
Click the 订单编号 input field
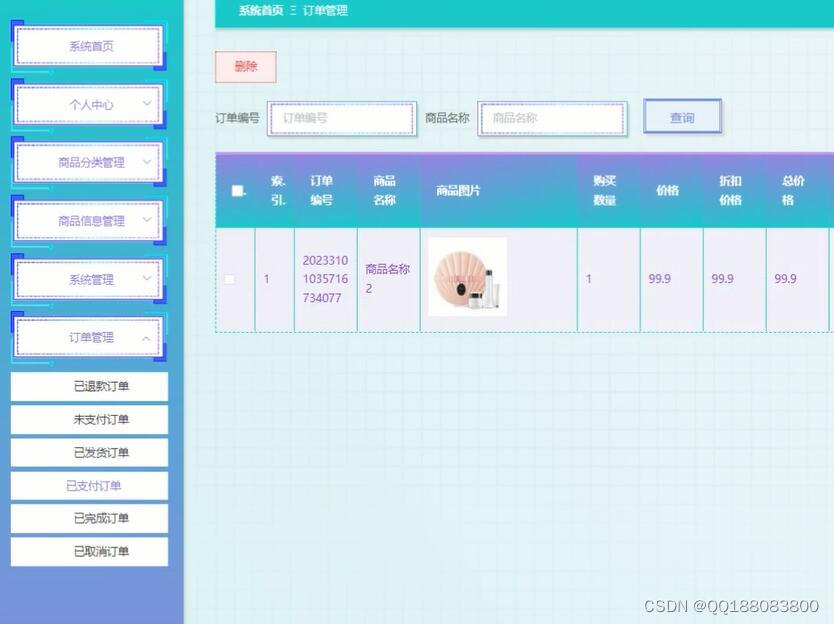[342, 117]
